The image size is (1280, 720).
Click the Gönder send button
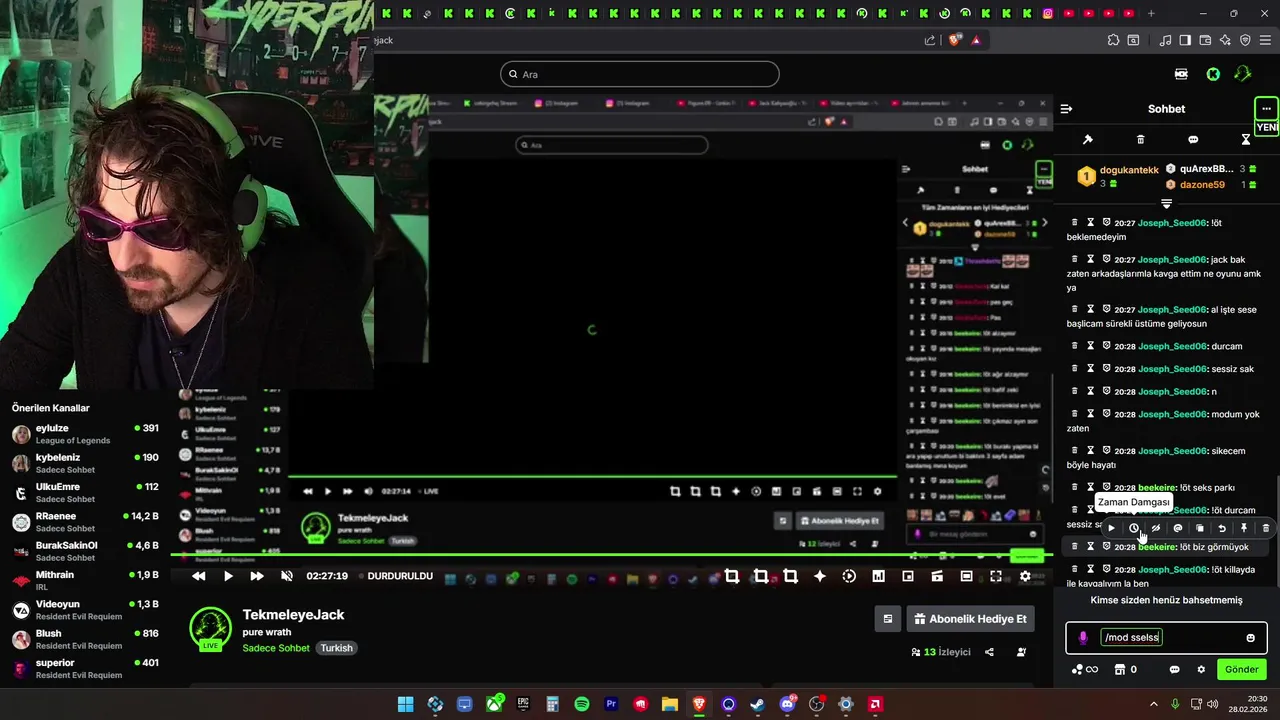point(1241,669)
